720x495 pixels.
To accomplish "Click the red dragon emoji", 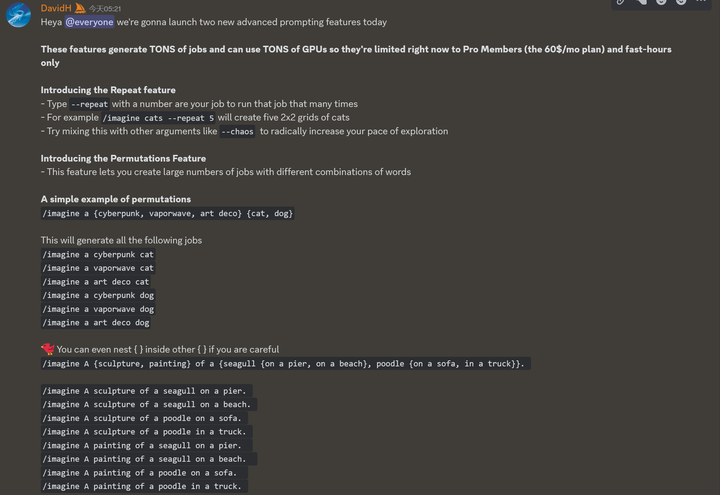I will [x=47, y=349].
